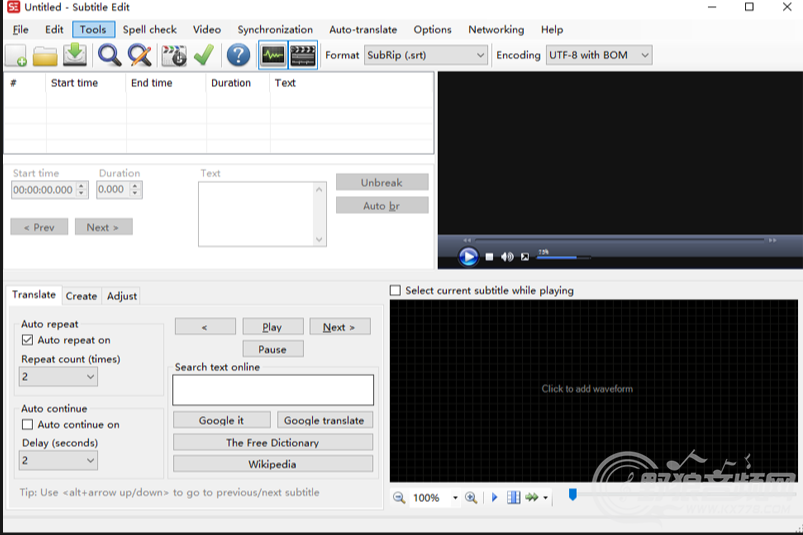This screenshot has height=535, width=803.
Task: Open the Spell check menu
Action: pyautogui.click(x=150, y=30)
